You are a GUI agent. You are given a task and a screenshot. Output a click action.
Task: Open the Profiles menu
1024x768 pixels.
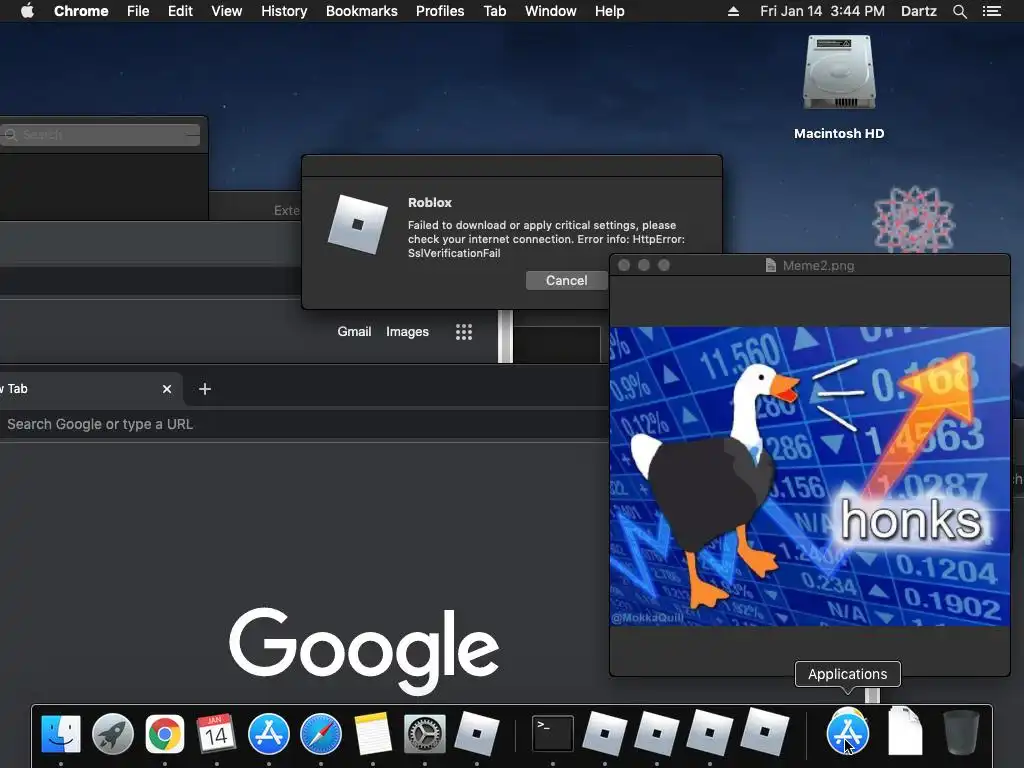pos(440,11)
